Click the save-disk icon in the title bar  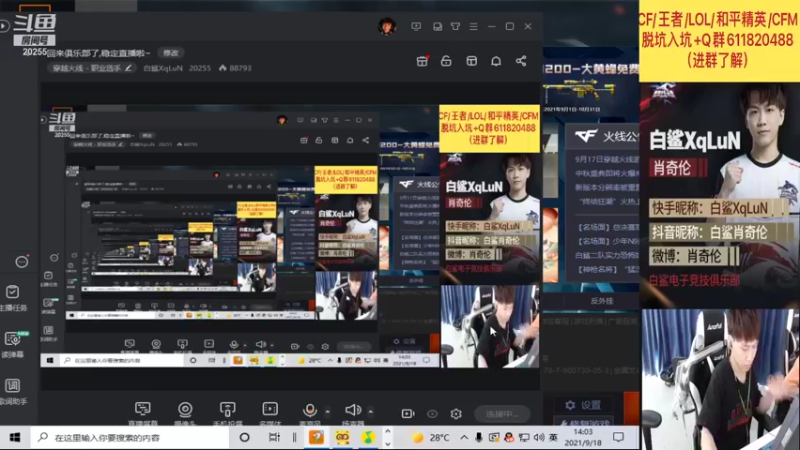(437, 26)
